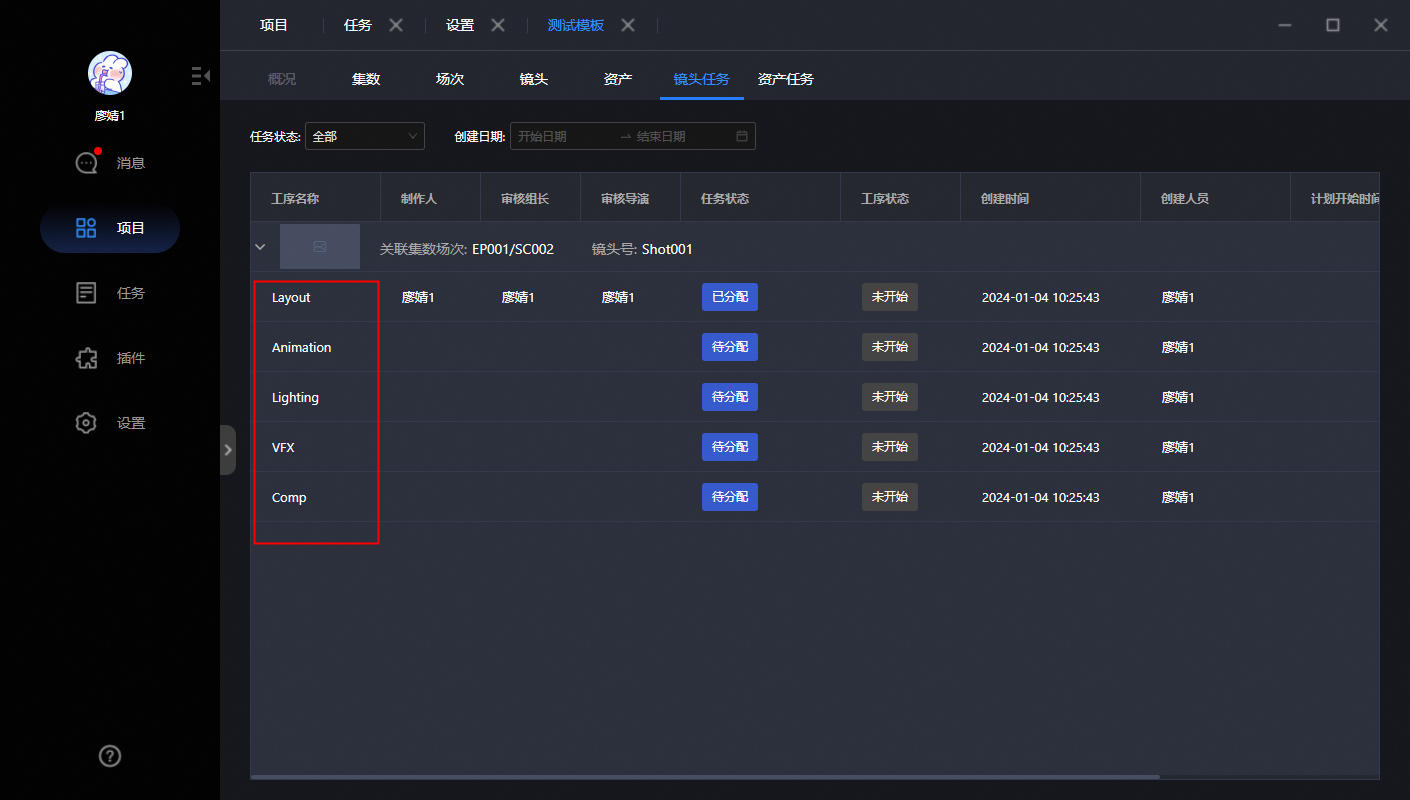This screenshot has height=800, width=1410.
Task: Maximize the application window
Action: coord(1333,25)
